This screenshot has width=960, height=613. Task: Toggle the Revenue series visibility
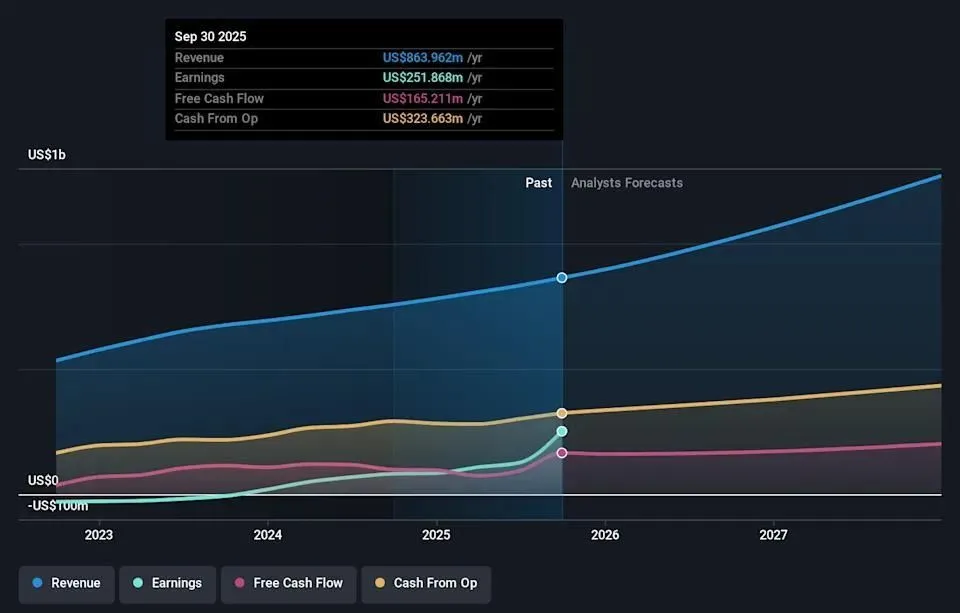coord(66,583)
